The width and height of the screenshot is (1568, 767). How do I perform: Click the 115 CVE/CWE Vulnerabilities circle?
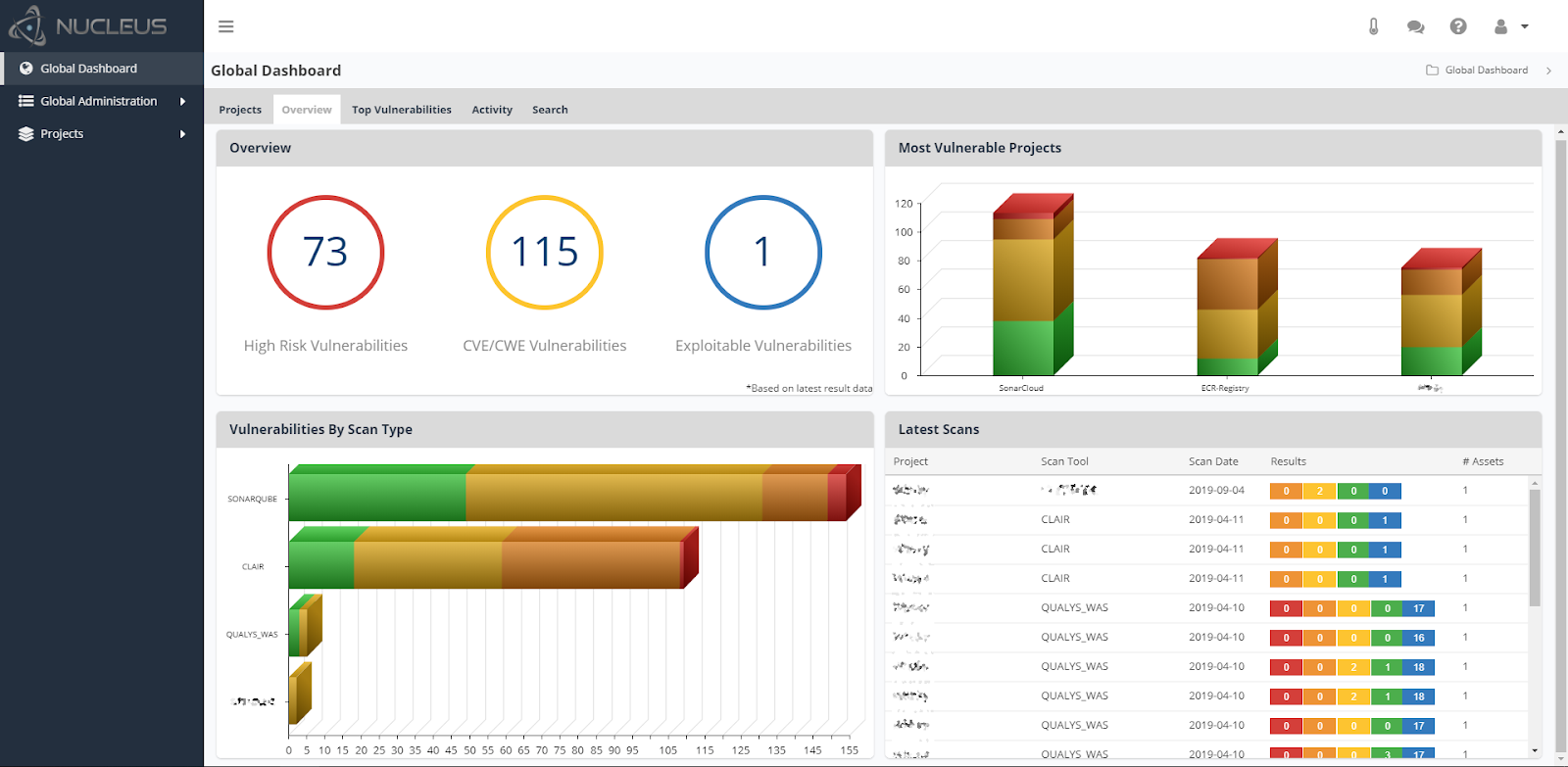pos(545,253)
